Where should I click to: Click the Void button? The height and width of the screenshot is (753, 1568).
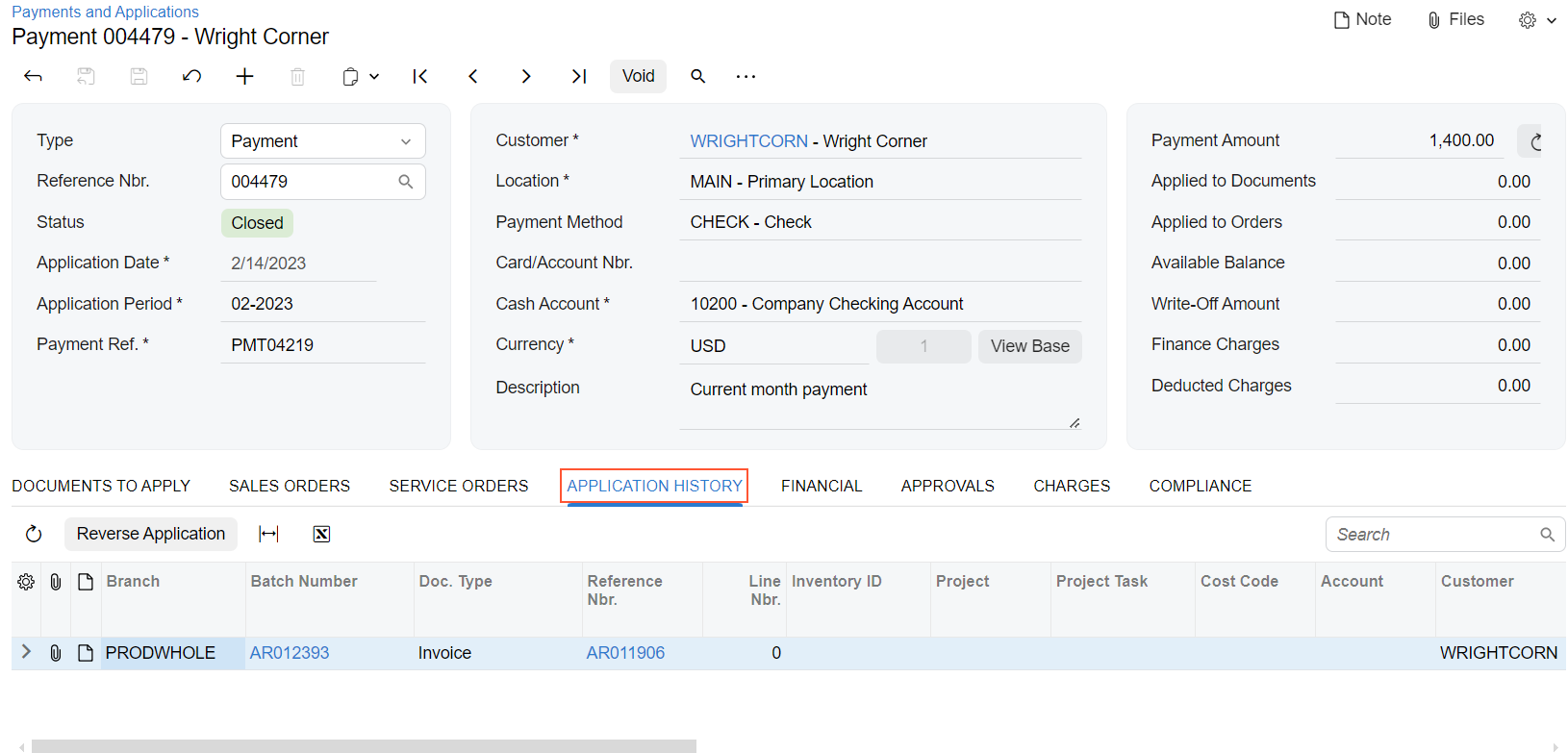(638, 76)
